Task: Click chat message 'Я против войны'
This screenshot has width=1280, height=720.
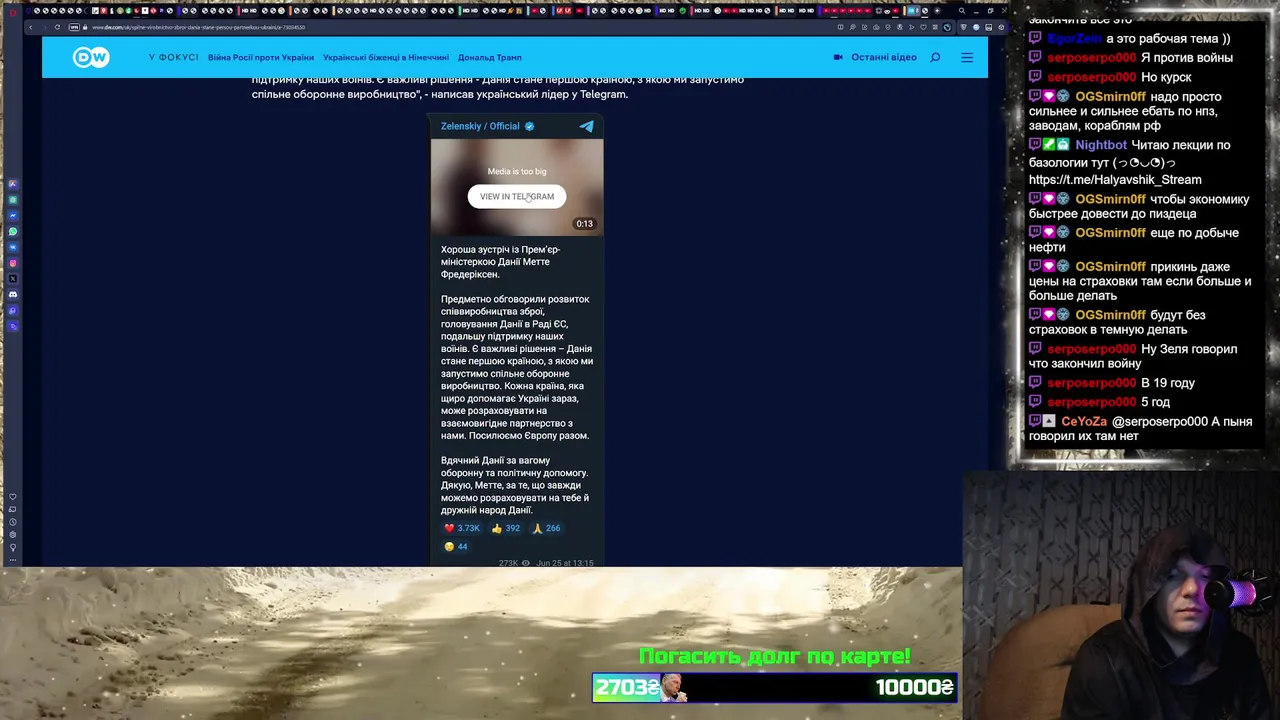Action: click(1187, 58)
